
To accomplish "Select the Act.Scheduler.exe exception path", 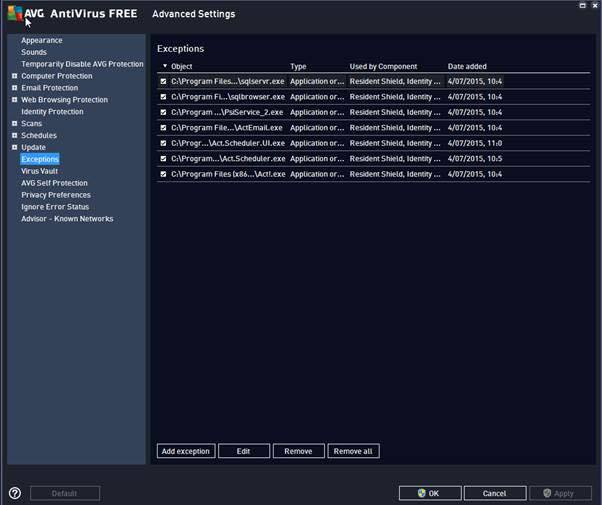I will tap(228, 159).
